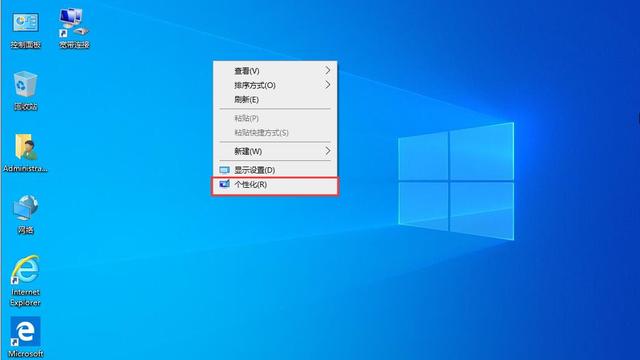Select the Internet Explorer desktop shortcut
Viewport: 640px width, 360px height.
click(x=25, y=270)
